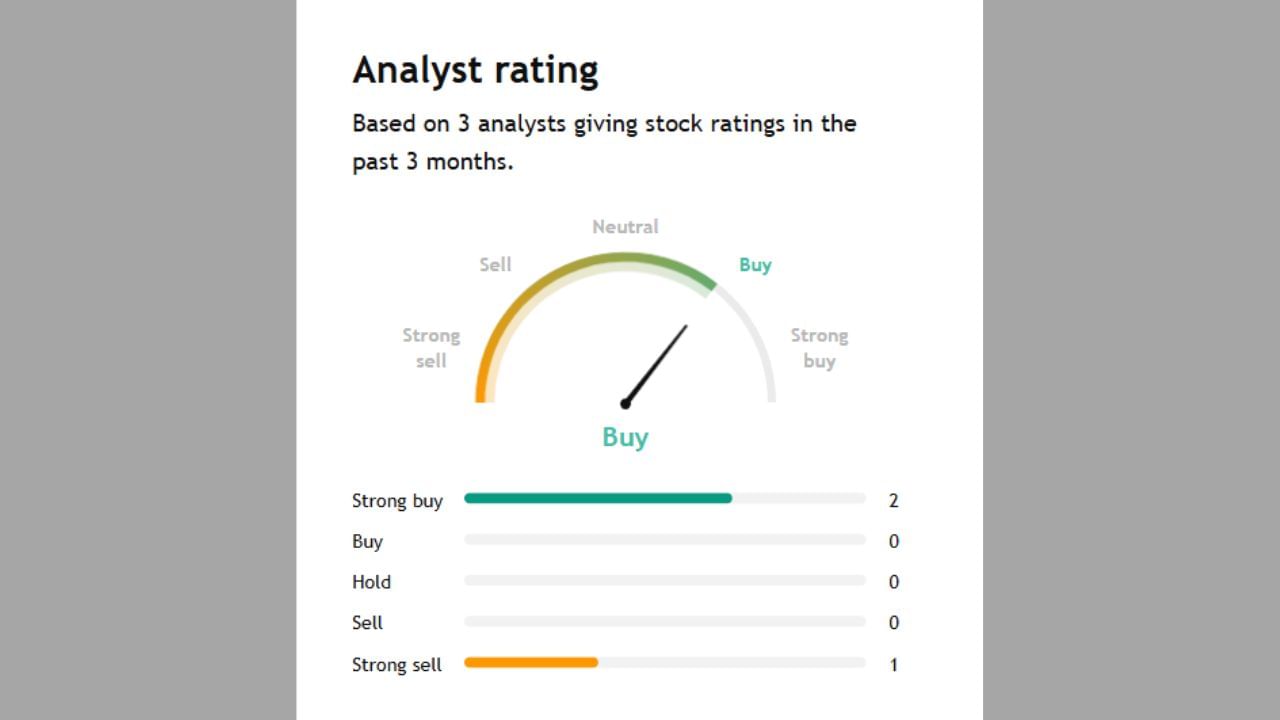Click the empty Hold rating bar
The width and height of the screenshot is (1280, 720).
tap(665, 581)
